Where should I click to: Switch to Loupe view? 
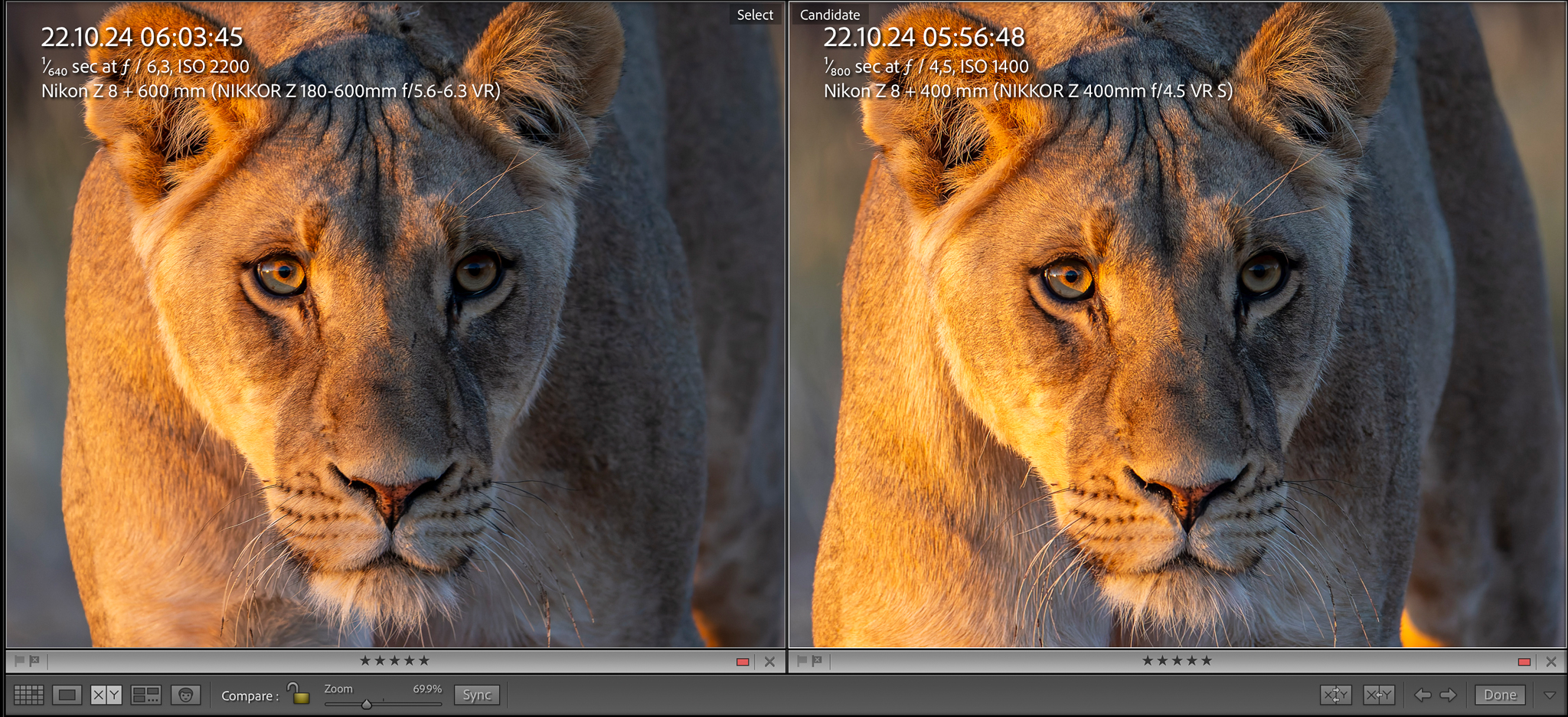(x=67, y=695)
